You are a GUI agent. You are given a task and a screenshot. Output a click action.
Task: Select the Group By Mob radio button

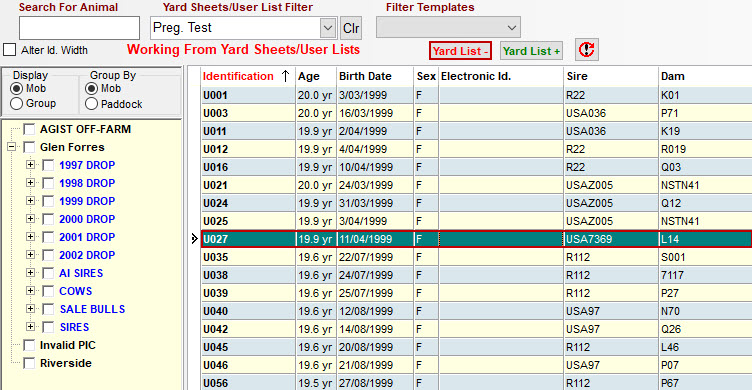[91, 89]
